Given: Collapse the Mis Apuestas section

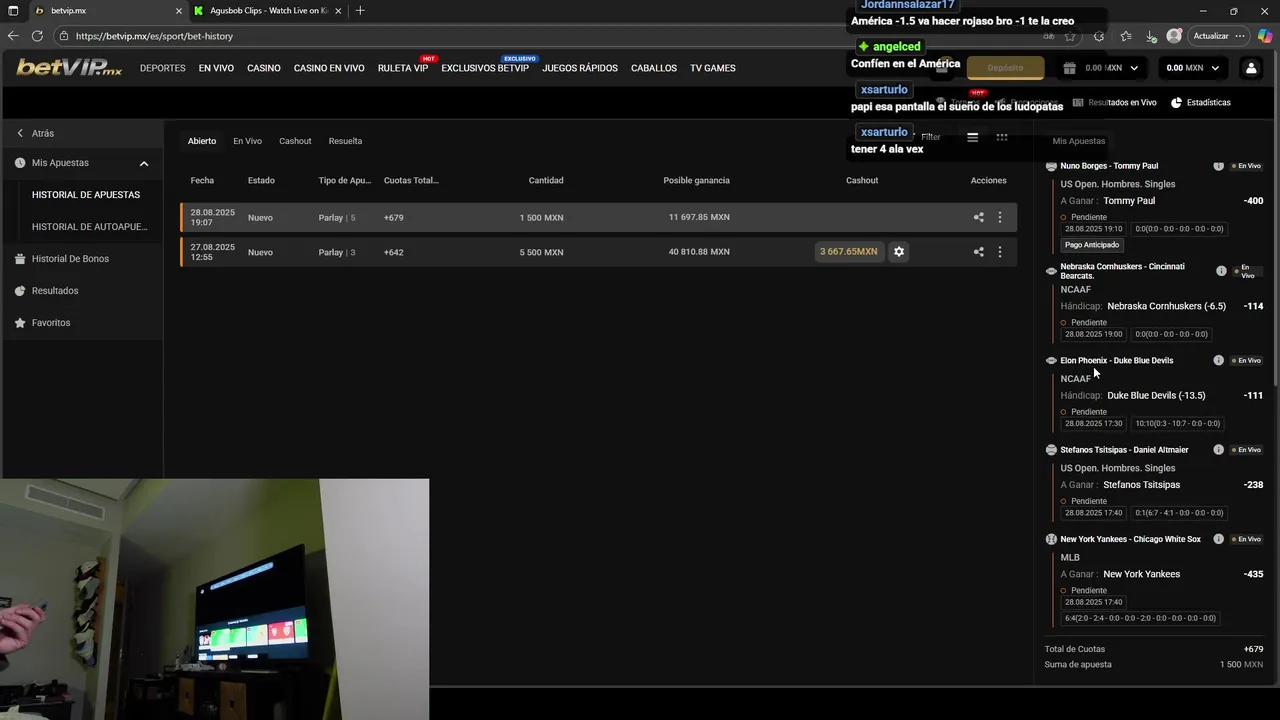Looking at the screenshot, I should [x=144, y=163].
